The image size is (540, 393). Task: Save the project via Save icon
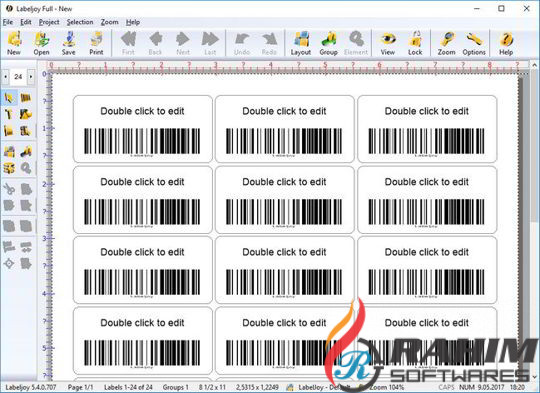pos(69,43)
